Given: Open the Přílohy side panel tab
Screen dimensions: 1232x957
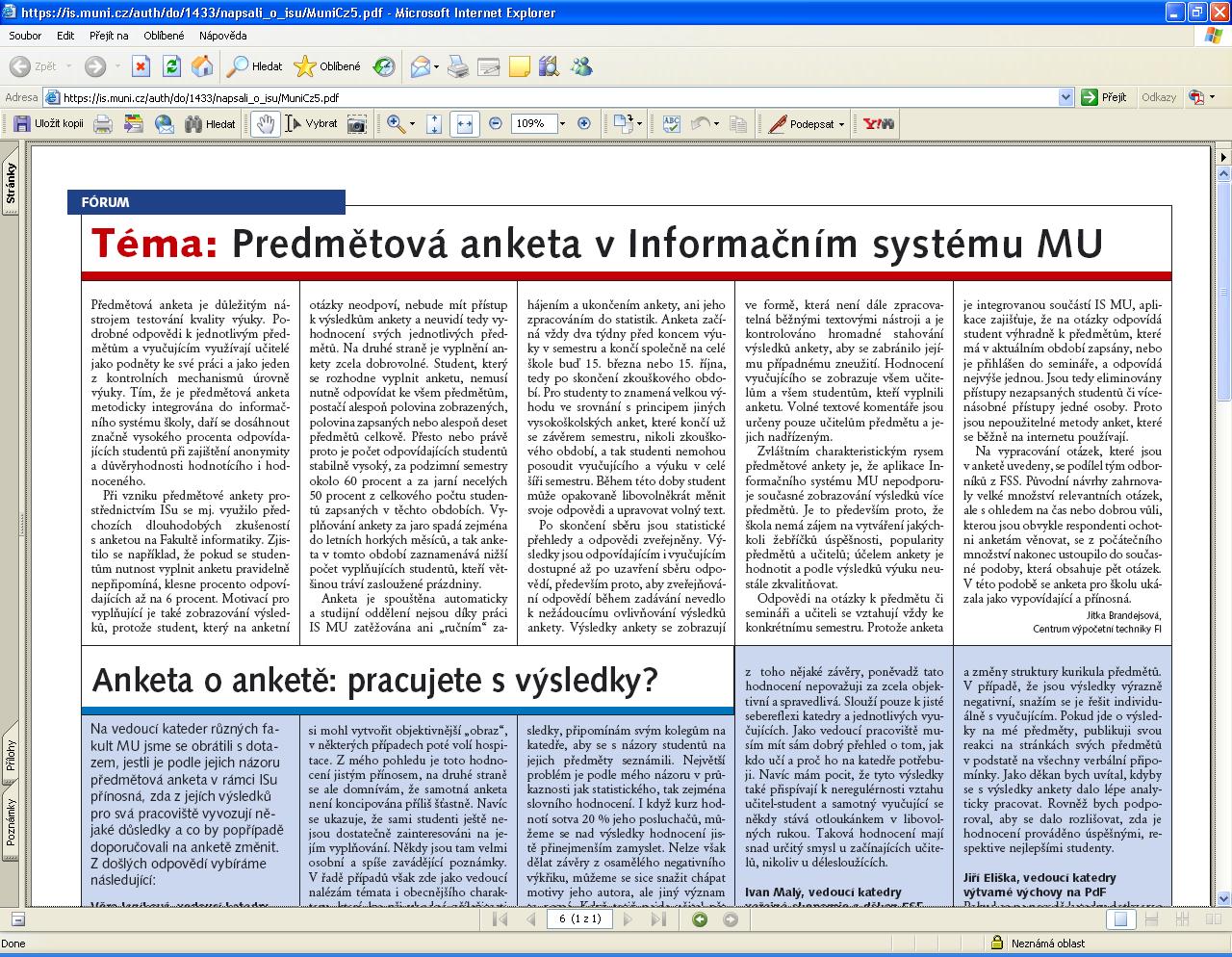Looking at the screenshot, I should click(11, 755).
